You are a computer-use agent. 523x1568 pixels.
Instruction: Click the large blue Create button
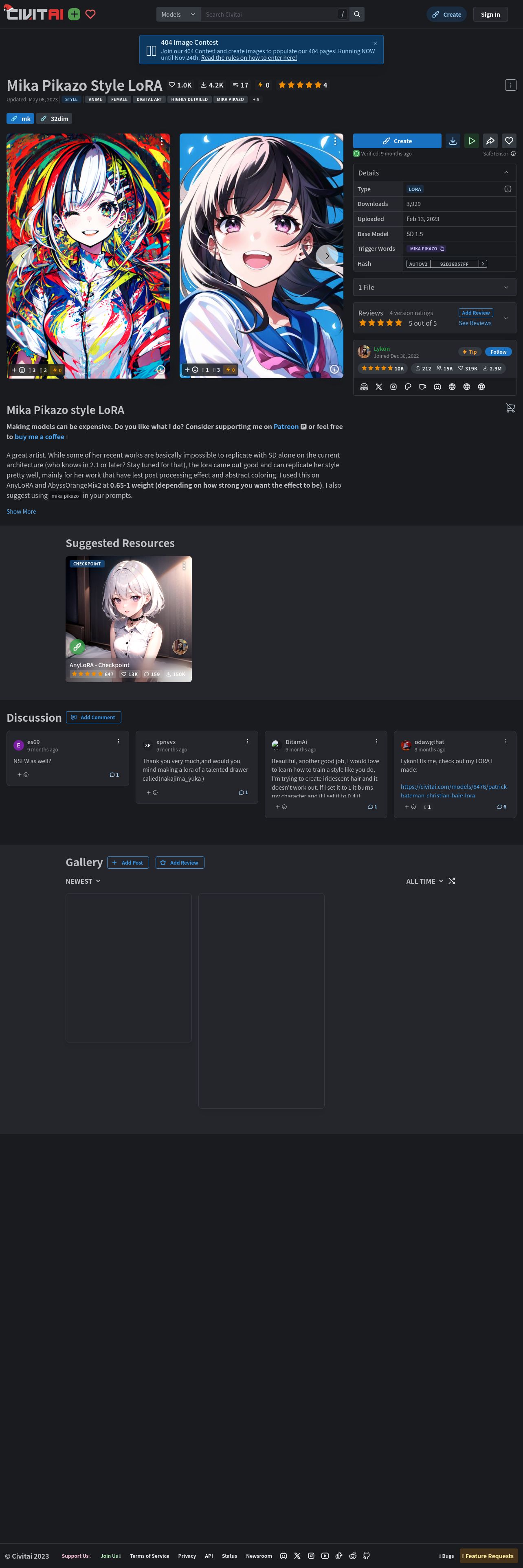click(397, 140)
